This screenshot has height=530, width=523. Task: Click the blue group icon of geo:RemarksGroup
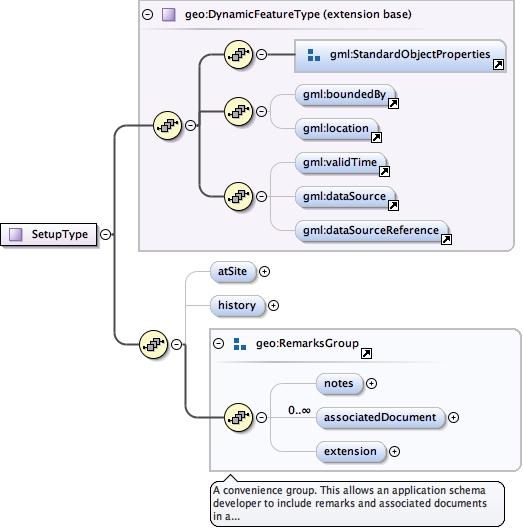[240, 344]
